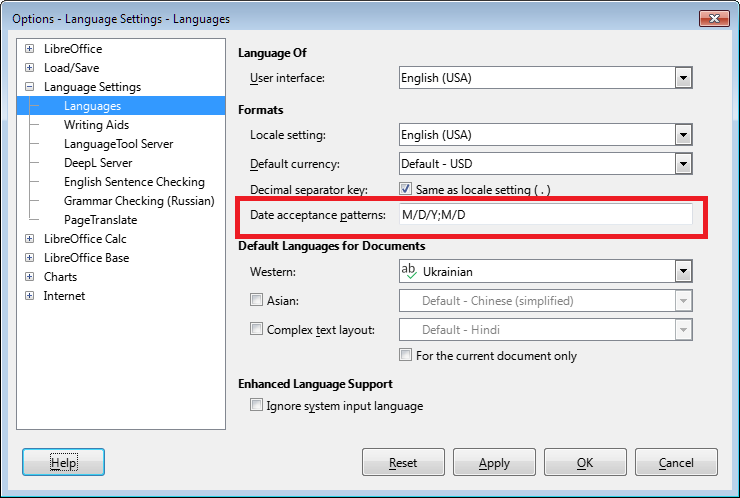
Task: Expand the LibreOffice Base node
Action: 29,258
